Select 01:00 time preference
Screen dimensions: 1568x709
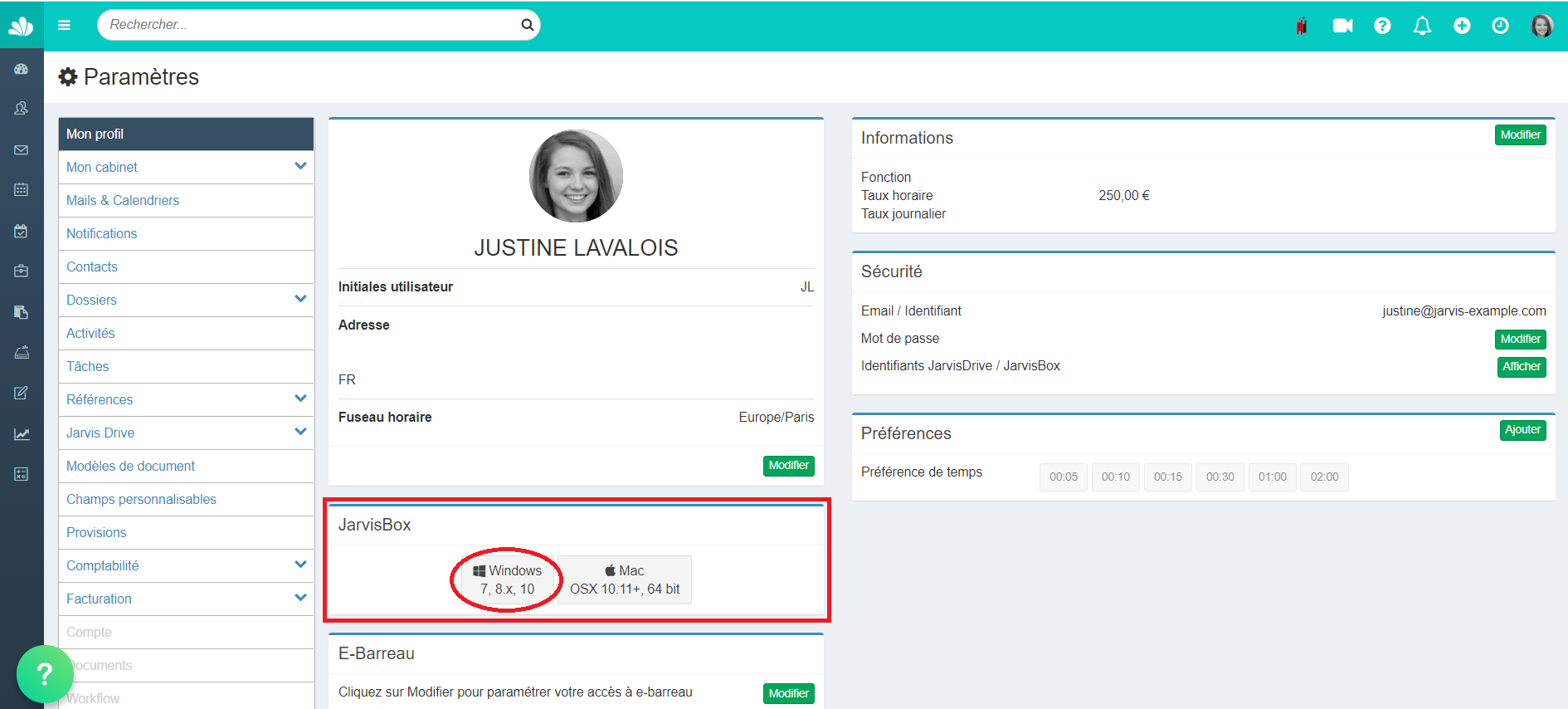coord(1273,477)
